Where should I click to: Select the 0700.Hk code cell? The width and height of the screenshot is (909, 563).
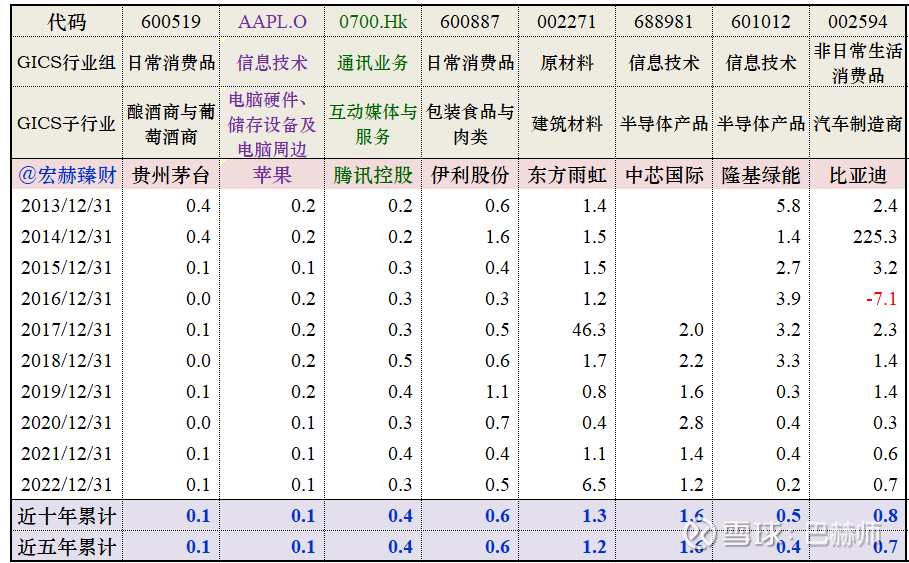[373, 23]
